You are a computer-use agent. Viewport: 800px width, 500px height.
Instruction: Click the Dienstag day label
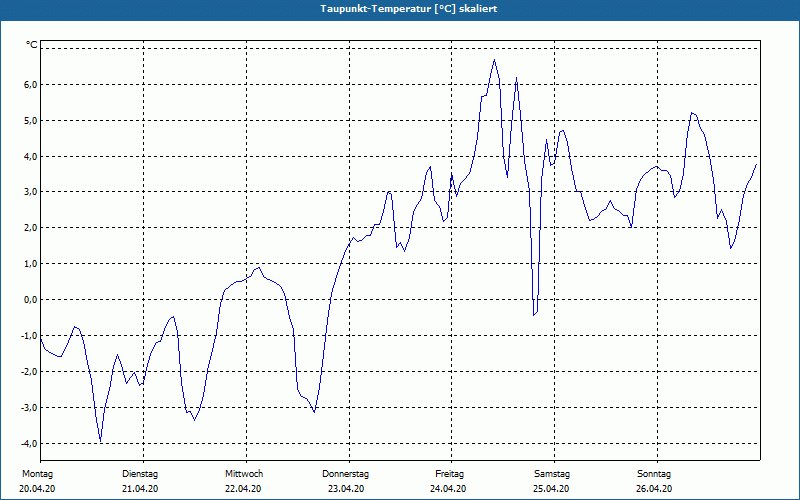click(140, 474)
